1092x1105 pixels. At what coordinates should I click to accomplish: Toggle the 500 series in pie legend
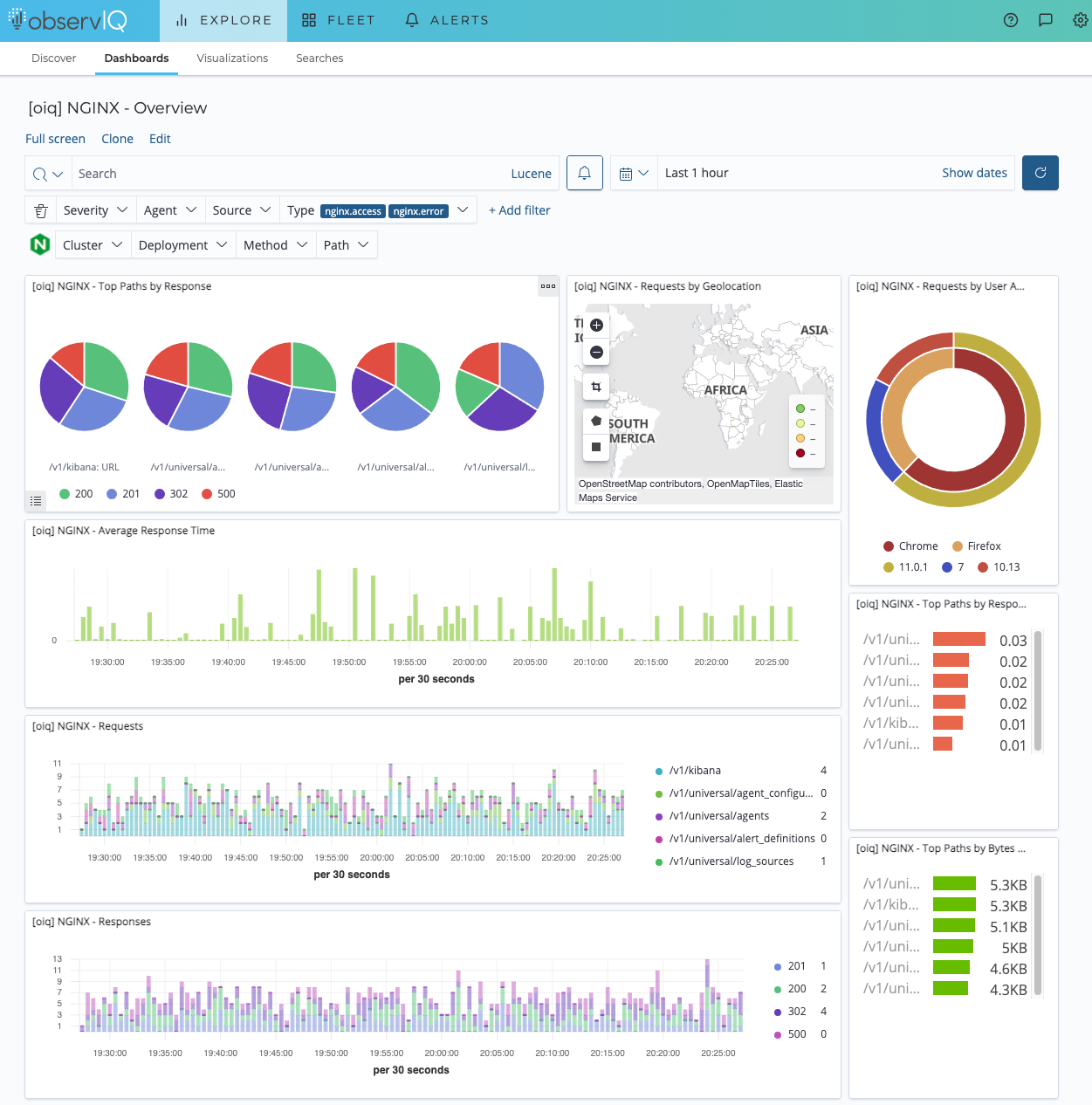point(218,494)
